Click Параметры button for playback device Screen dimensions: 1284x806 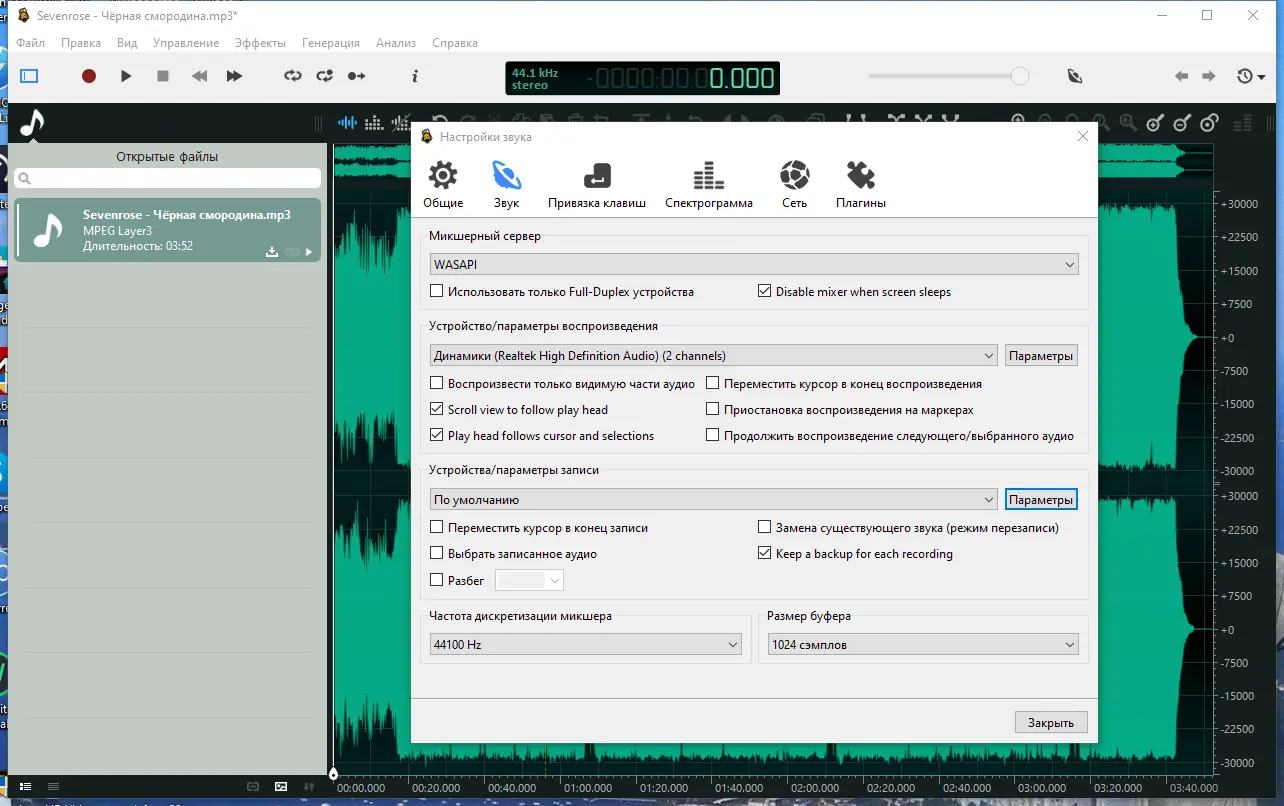1041,356
